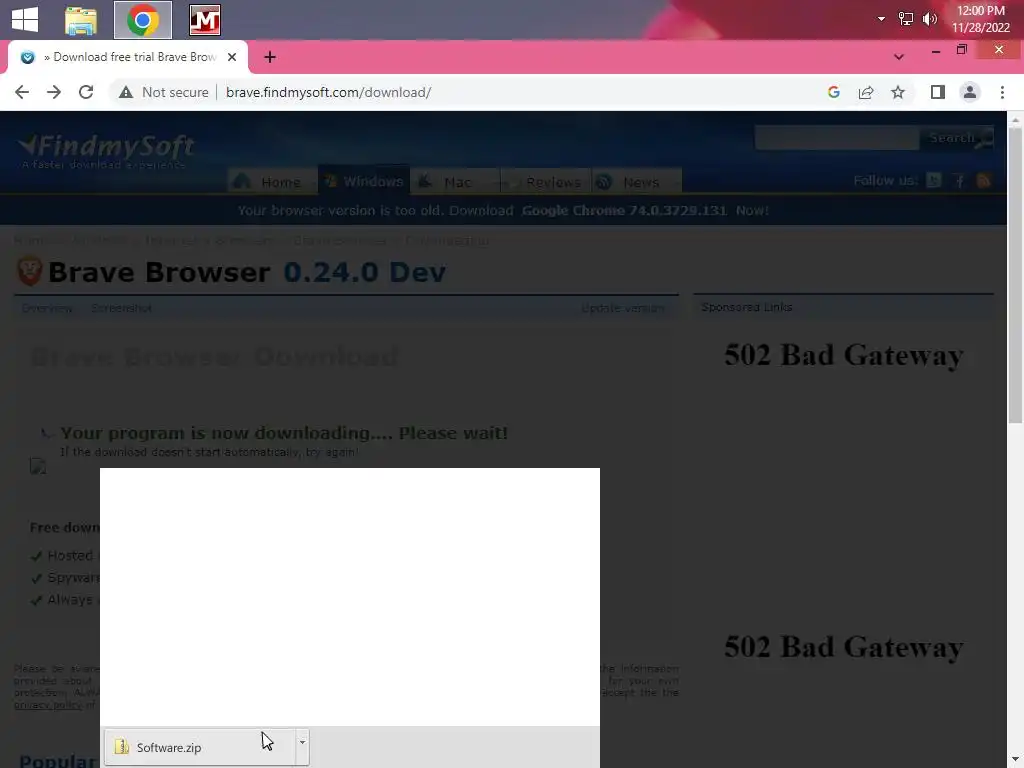Open the Overview page tab
The image size is (1024, 768).
point(47,308)
